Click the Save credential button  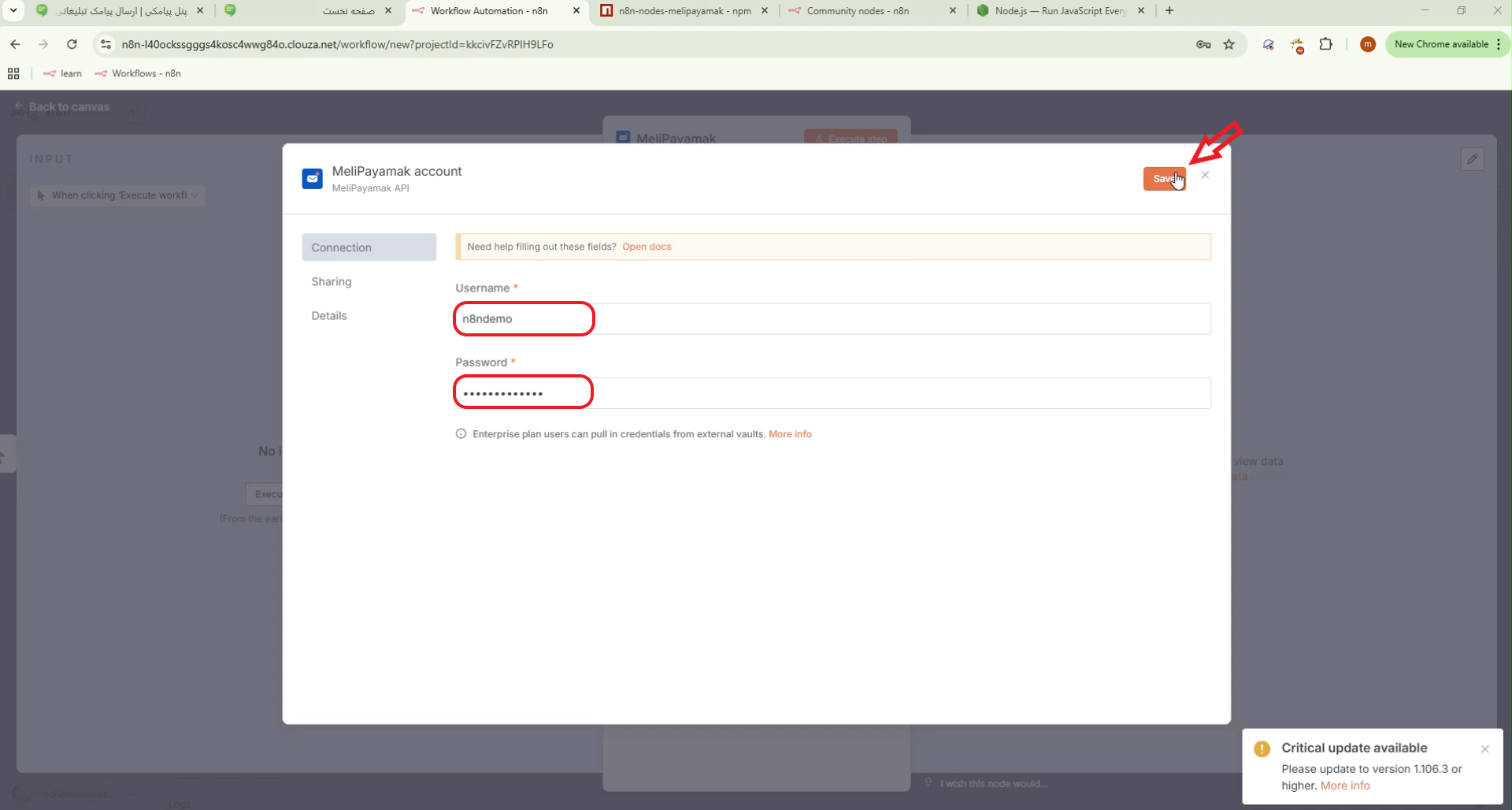1162,179
